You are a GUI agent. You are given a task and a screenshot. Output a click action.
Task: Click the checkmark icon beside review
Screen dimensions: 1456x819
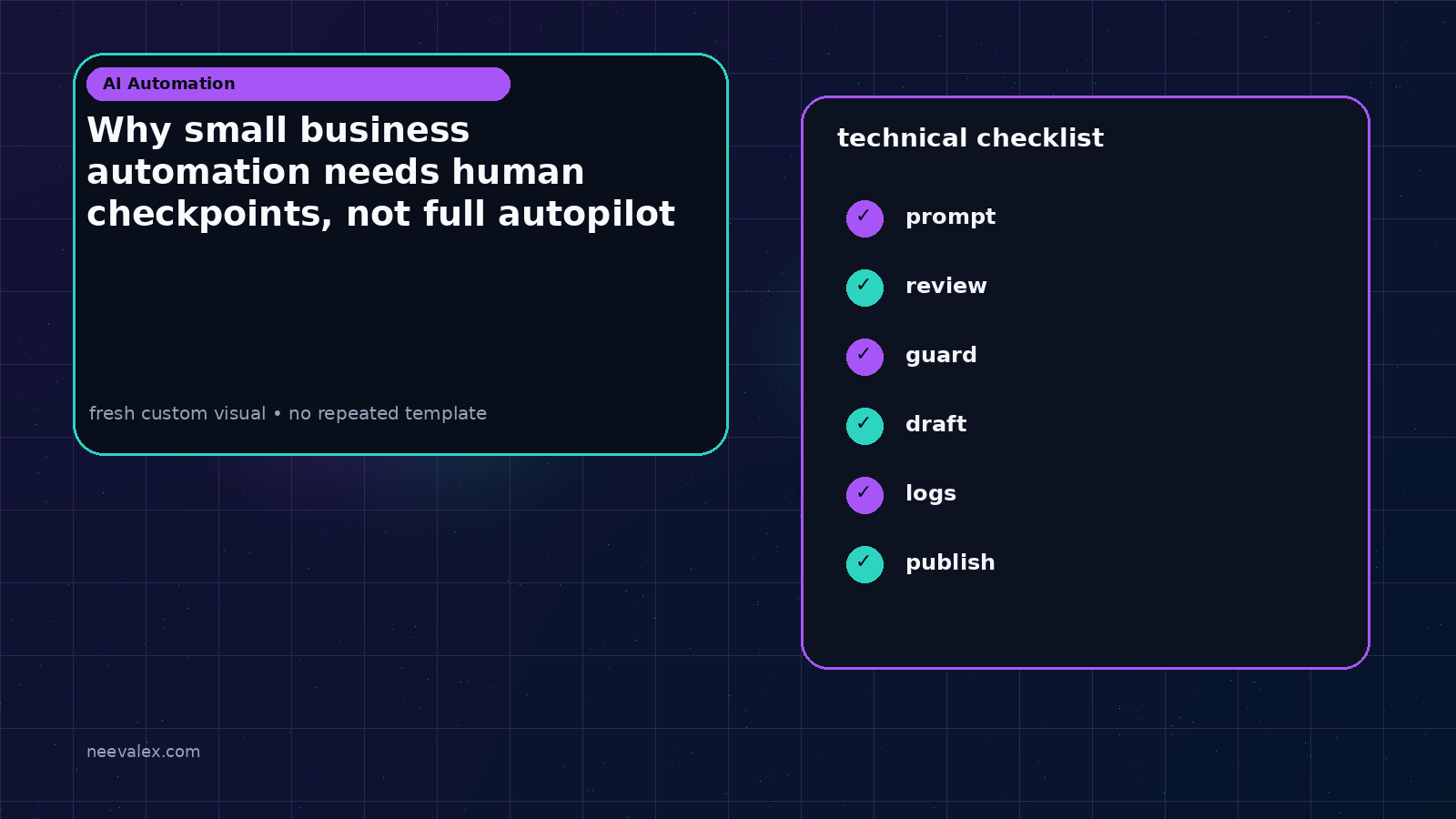pos(864,288)
